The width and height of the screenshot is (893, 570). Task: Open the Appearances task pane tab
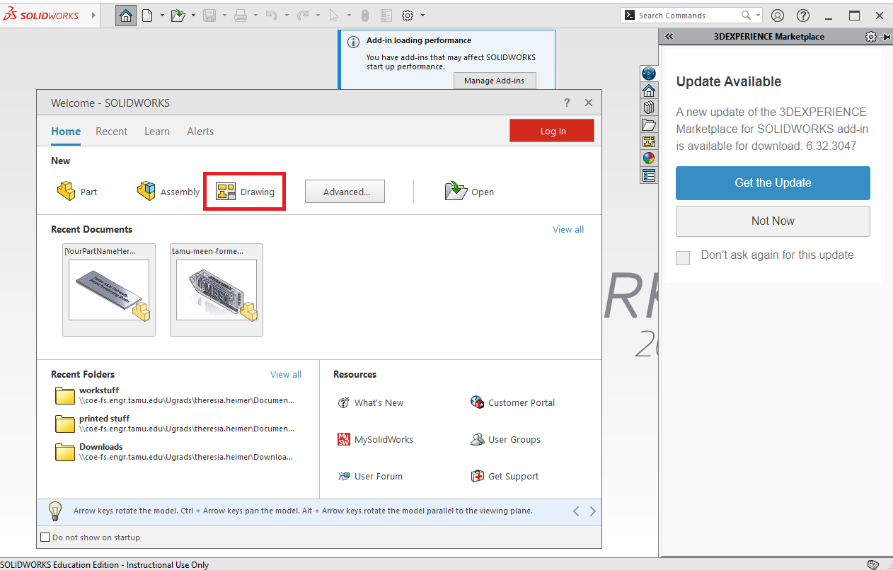pyautogui.click(x=649, y=158)
